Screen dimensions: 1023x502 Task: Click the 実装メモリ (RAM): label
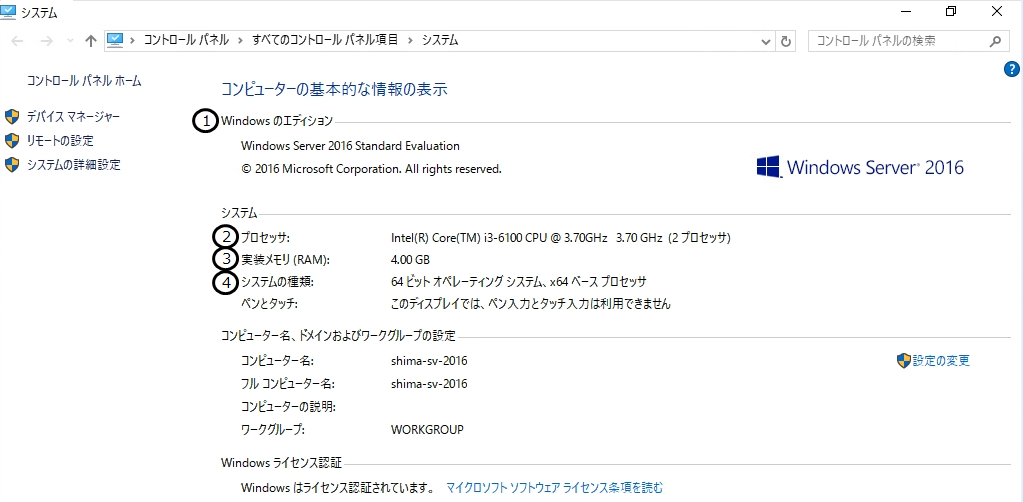[x=286, y=260]
